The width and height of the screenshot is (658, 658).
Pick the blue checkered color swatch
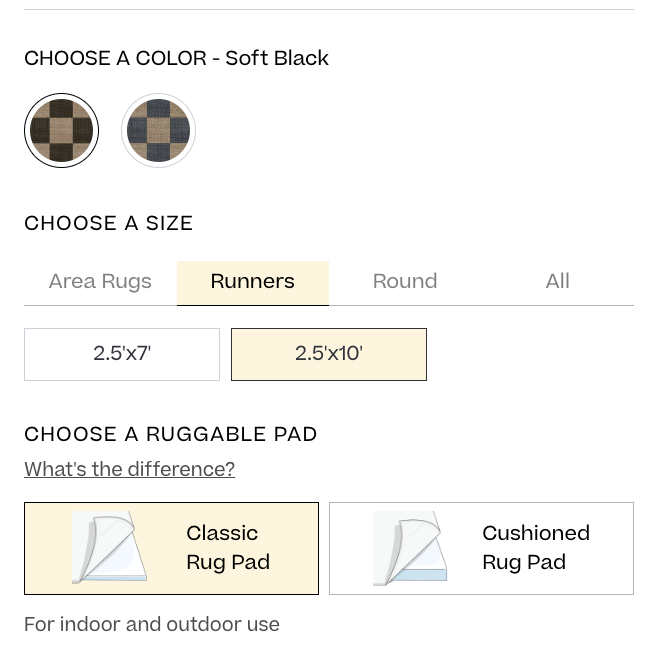point(159,131)
